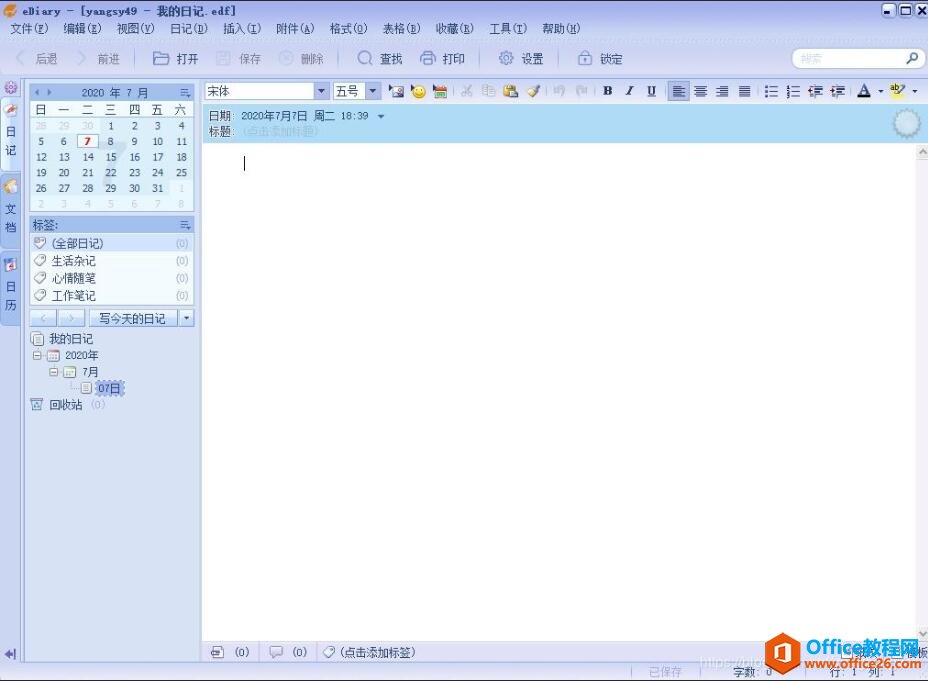Viewport: 928px width, 681px height.
Task: Open the 插入(I) menu
Action: coord(242,28)
